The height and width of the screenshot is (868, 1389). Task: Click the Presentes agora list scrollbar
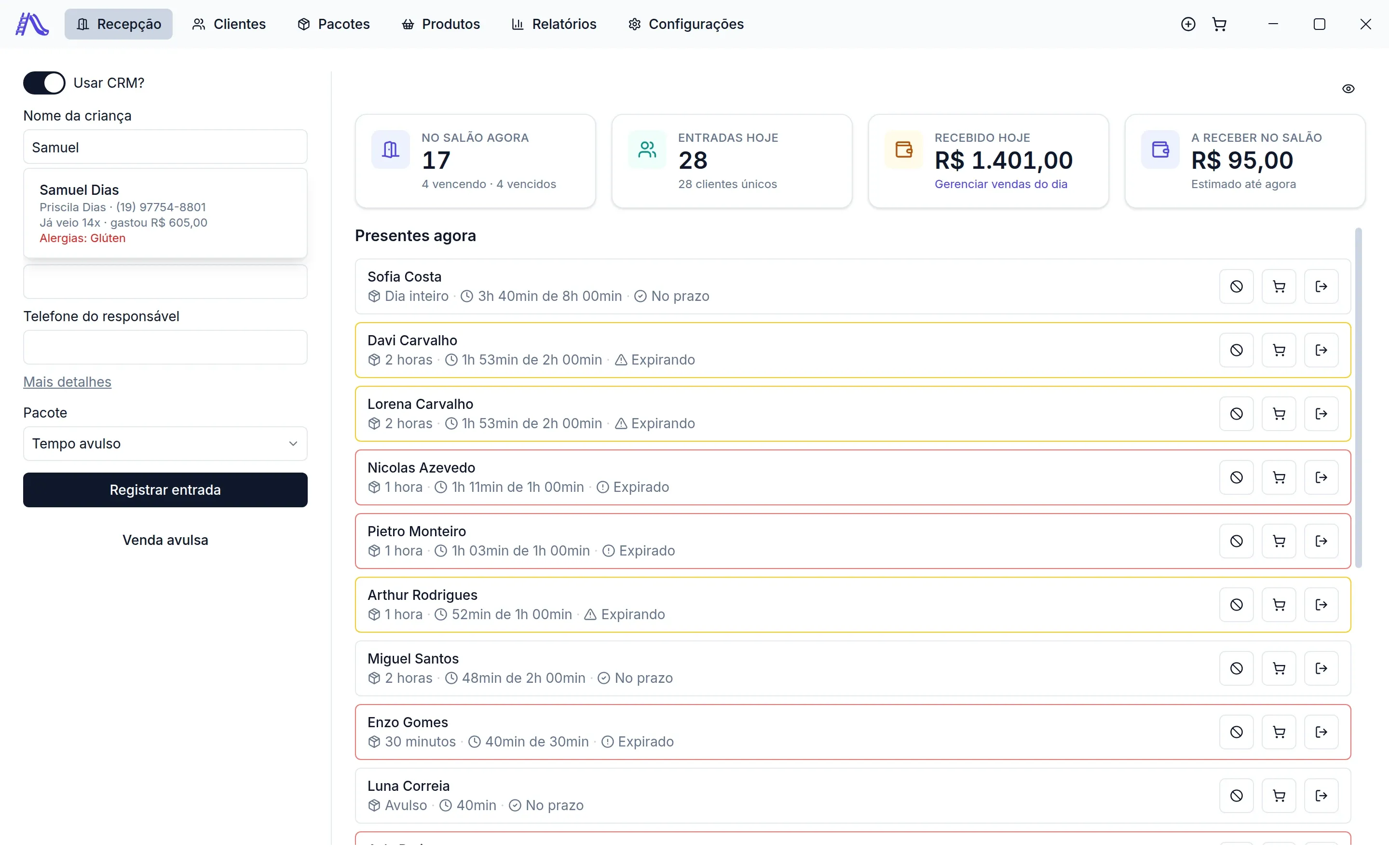1358,398
